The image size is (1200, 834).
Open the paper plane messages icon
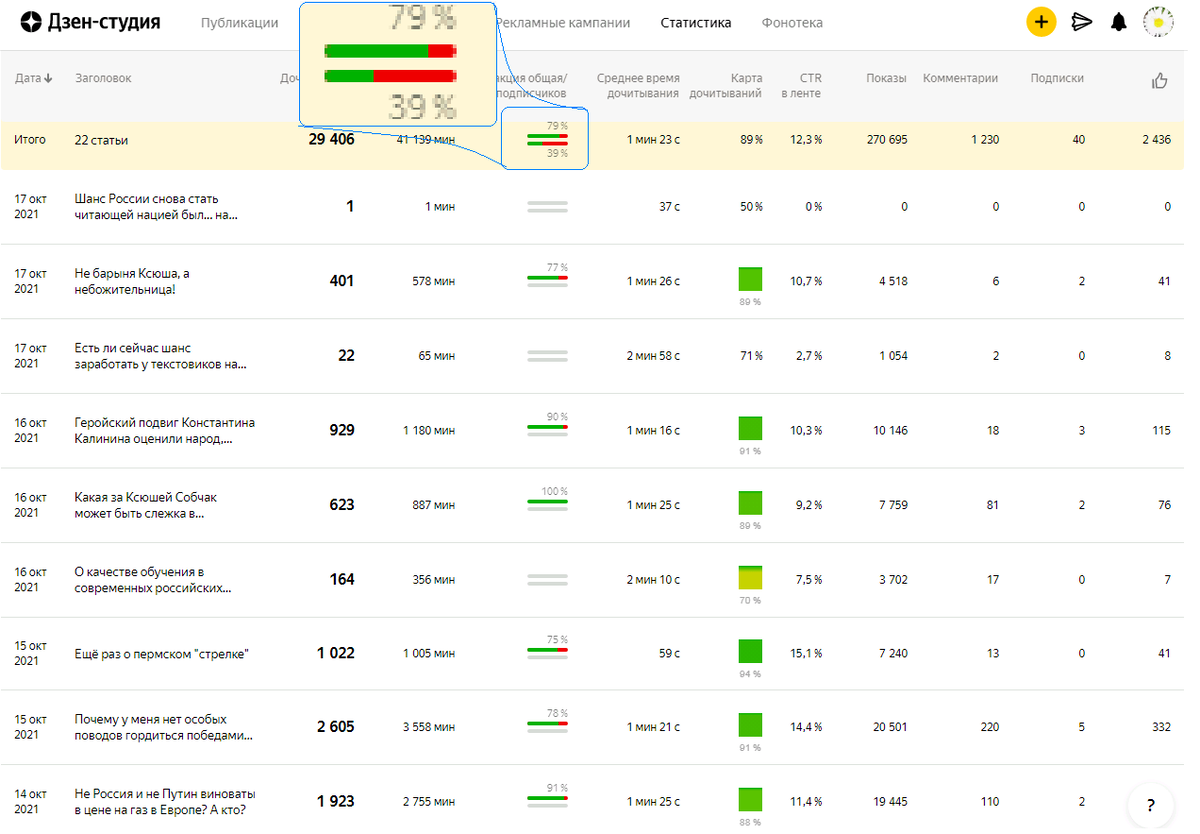(1082, 22)
